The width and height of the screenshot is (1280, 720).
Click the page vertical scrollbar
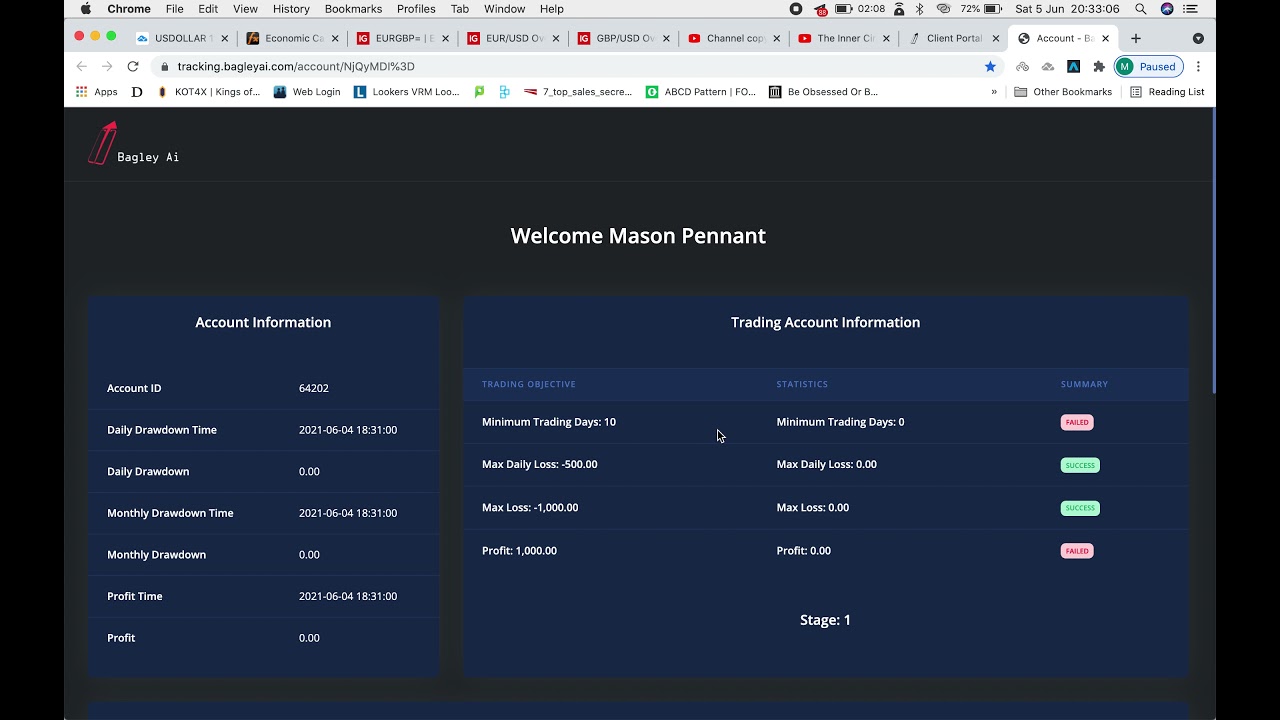coord(1213,250)
